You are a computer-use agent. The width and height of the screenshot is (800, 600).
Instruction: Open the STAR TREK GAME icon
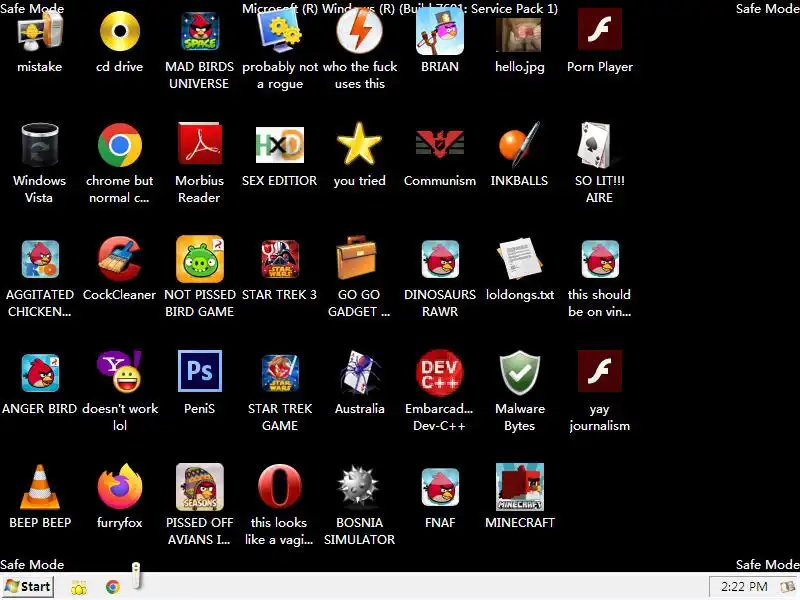280,373
